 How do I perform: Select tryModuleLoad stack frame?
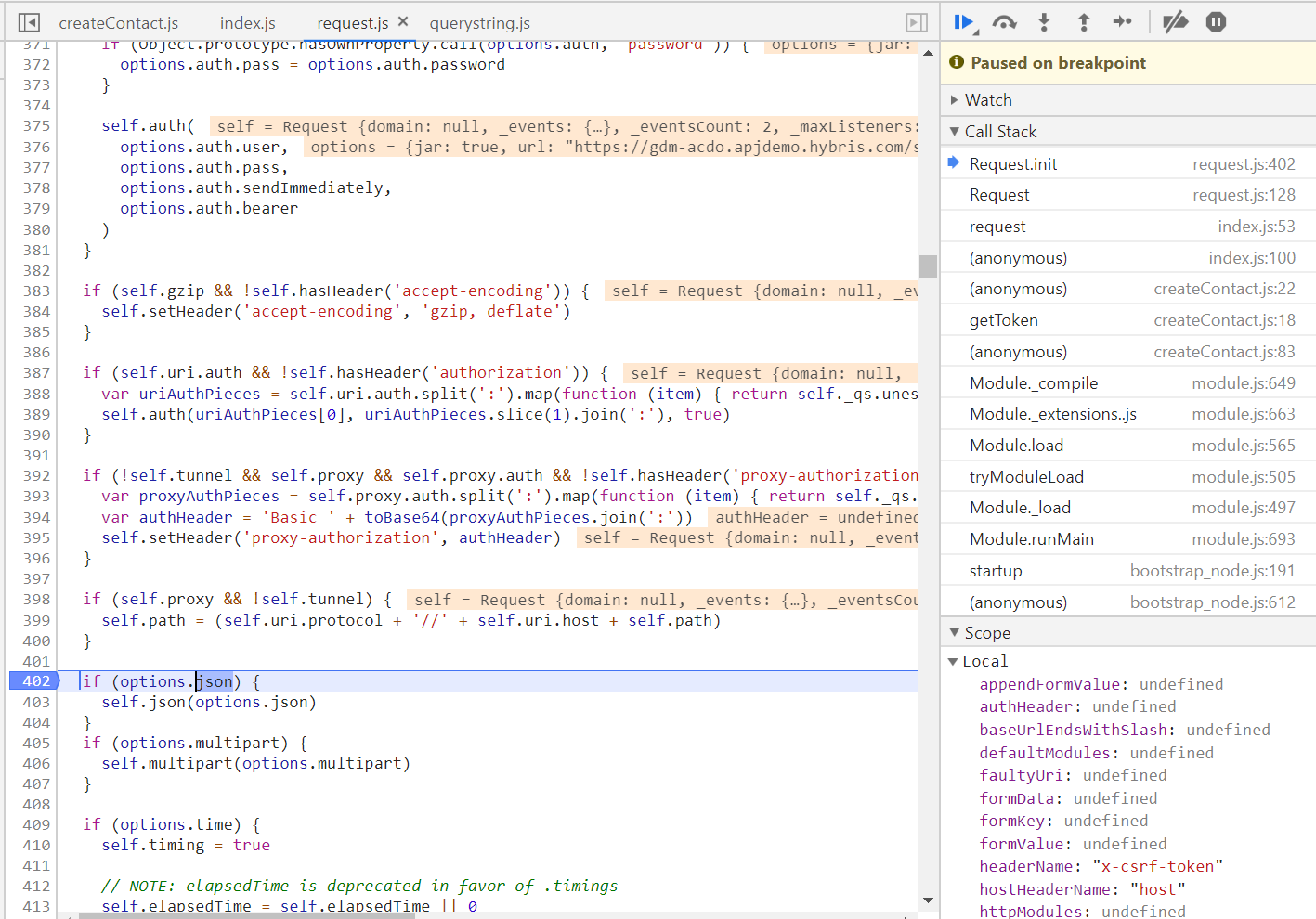pyautogui.click(x=1127, y=477)
